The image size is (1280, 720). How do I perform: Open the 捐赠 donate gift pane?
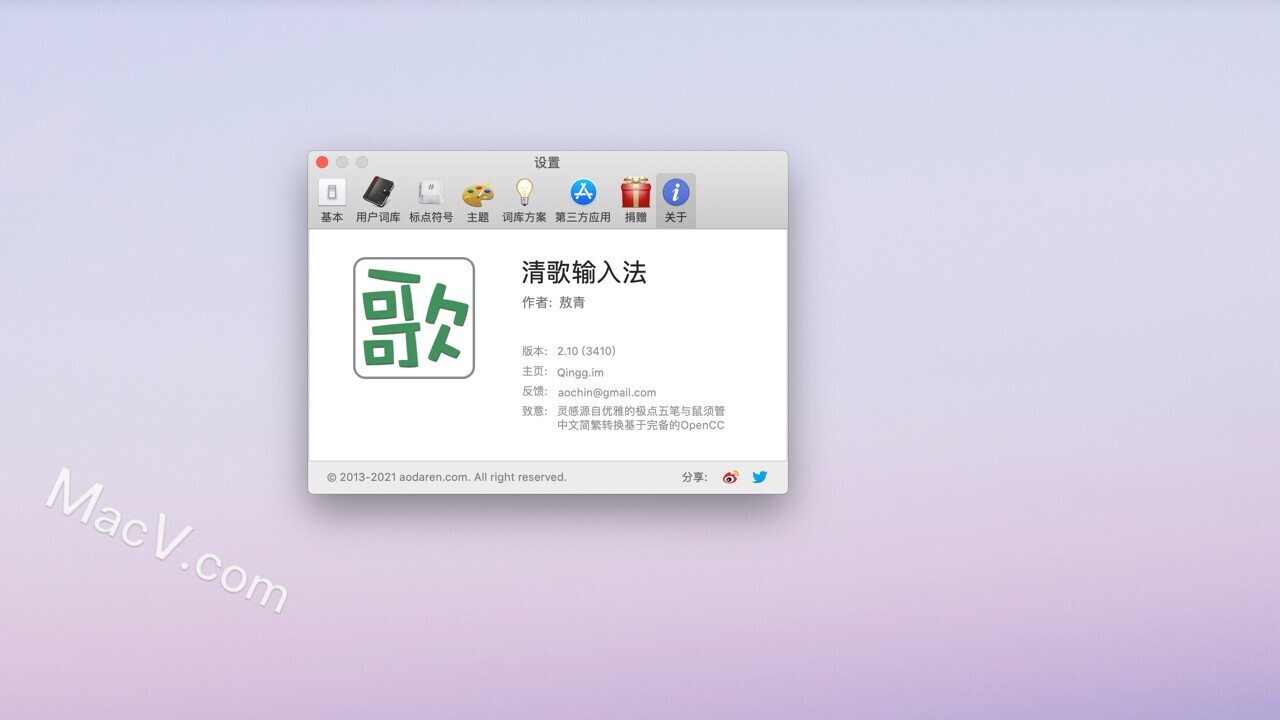pyautogui.click(x=635, y=199)
